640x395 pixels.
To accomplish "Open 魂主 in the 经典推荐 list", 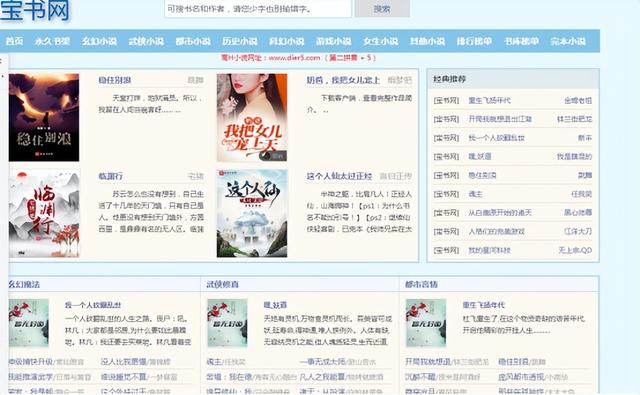I will click(476, 194).
